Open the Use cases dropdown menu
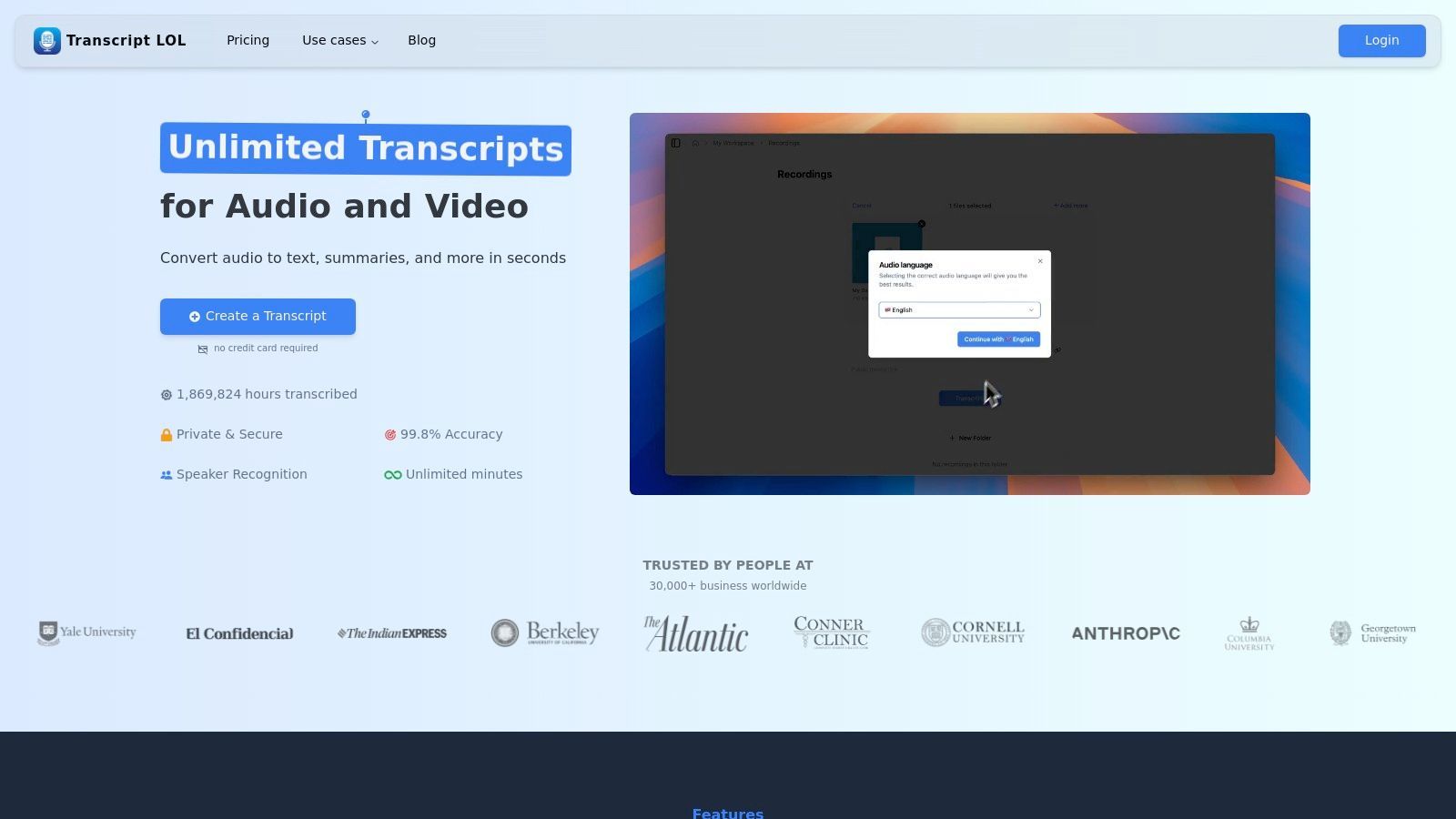Screen dimensions: 1456x819 339,40
